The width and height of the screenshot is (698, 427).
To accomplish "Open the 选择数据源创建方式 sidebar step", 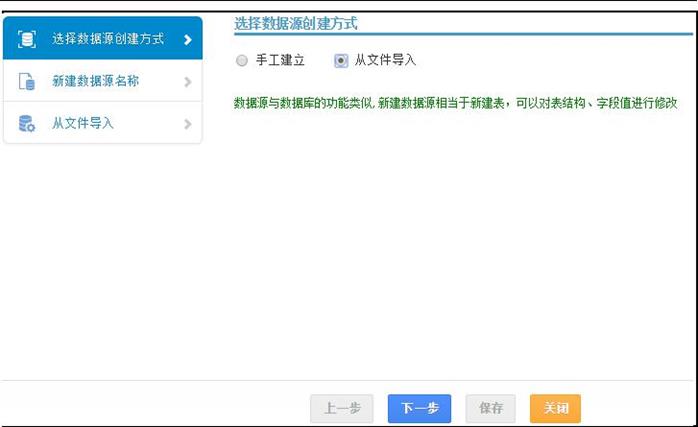I will pos(103,38).
